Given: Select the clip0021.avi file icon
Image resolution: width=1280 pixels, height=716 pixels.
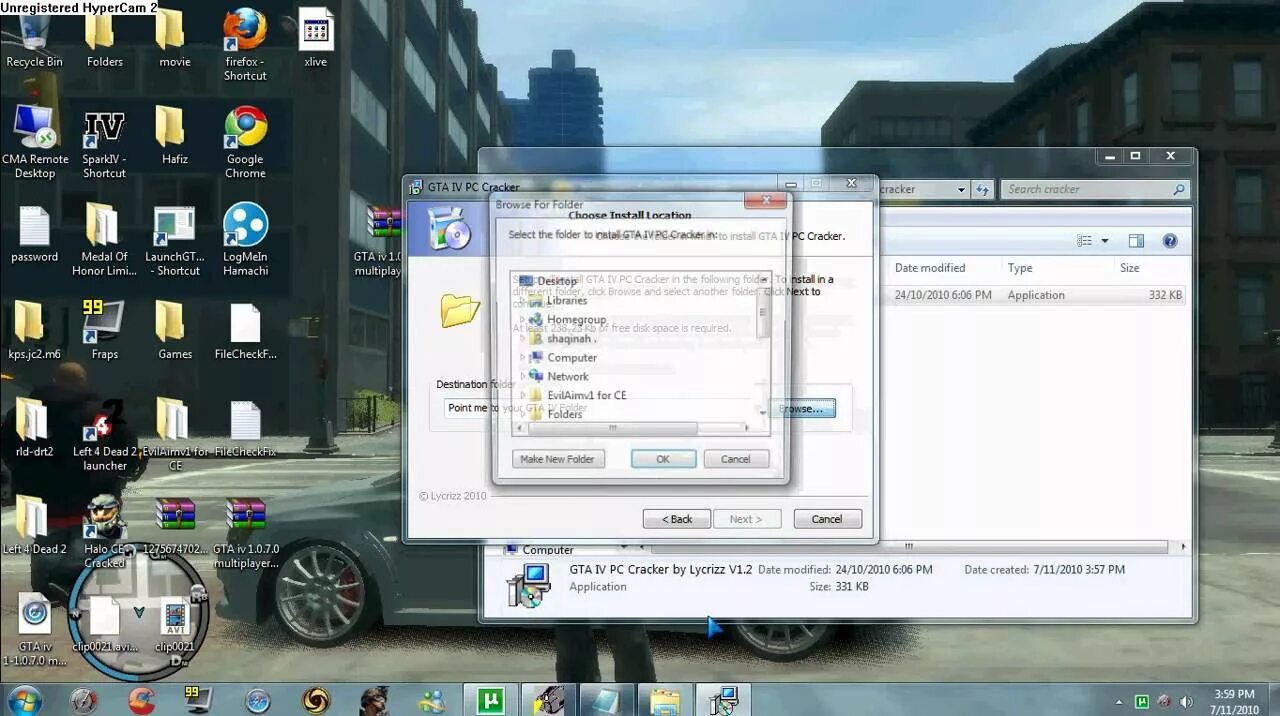Looking at the screenshot, I should click(x=104, y=625).
